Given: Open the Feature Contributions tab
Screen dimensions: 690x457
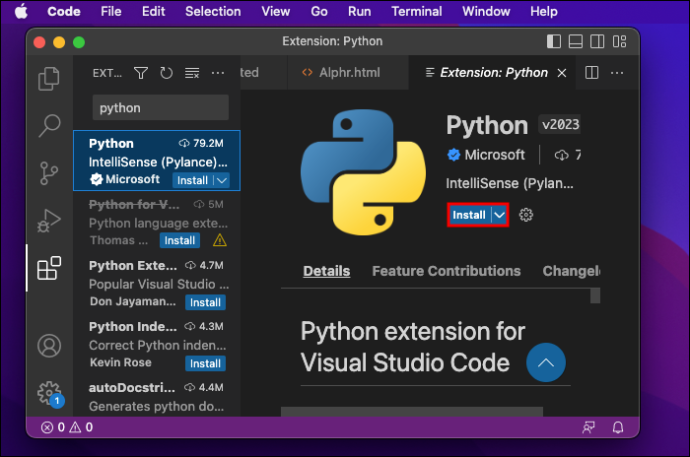Looking at the screenshot, I should tap(446, 271).
